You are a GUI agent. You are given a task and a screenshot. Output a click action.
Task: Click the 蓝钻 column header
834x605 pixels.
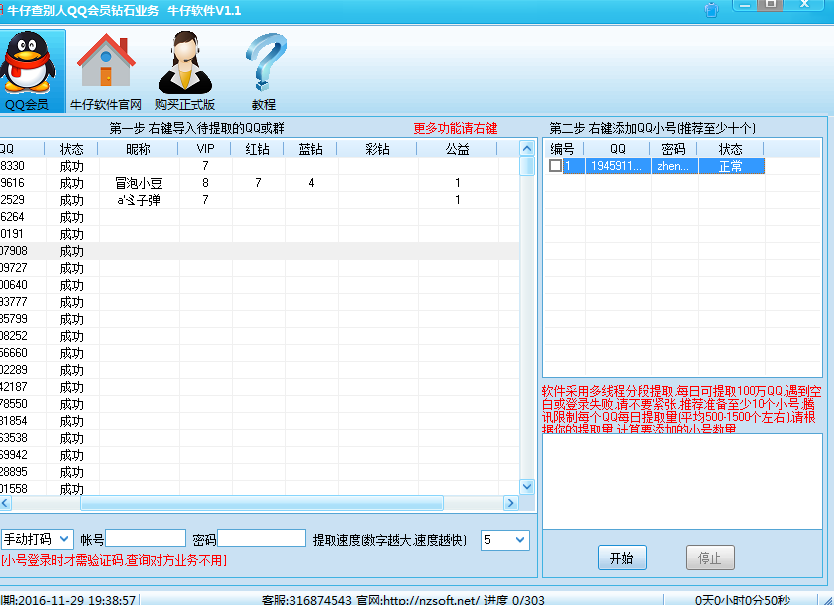click(311, 149)
